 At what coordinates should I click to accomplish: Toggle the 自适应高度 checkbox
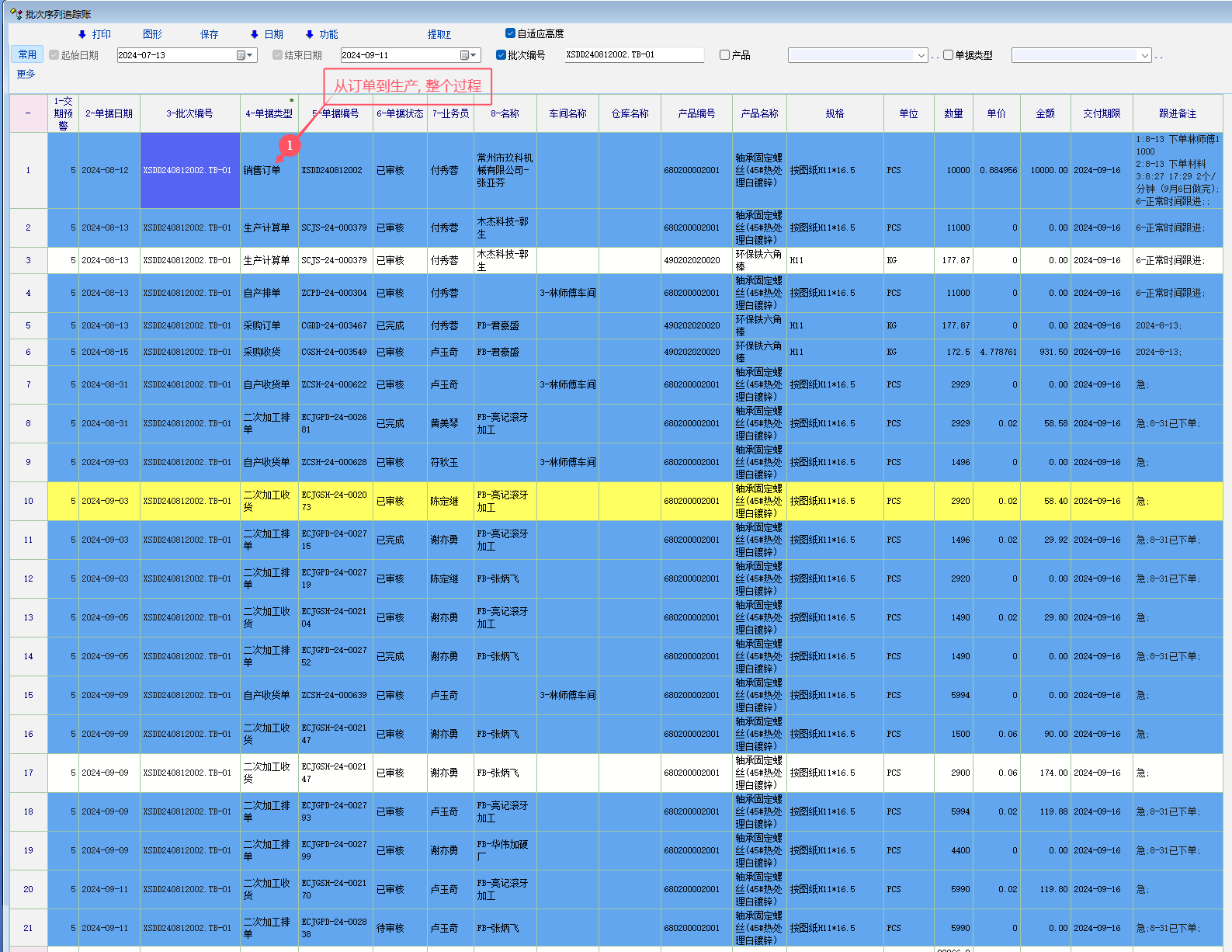510,33
